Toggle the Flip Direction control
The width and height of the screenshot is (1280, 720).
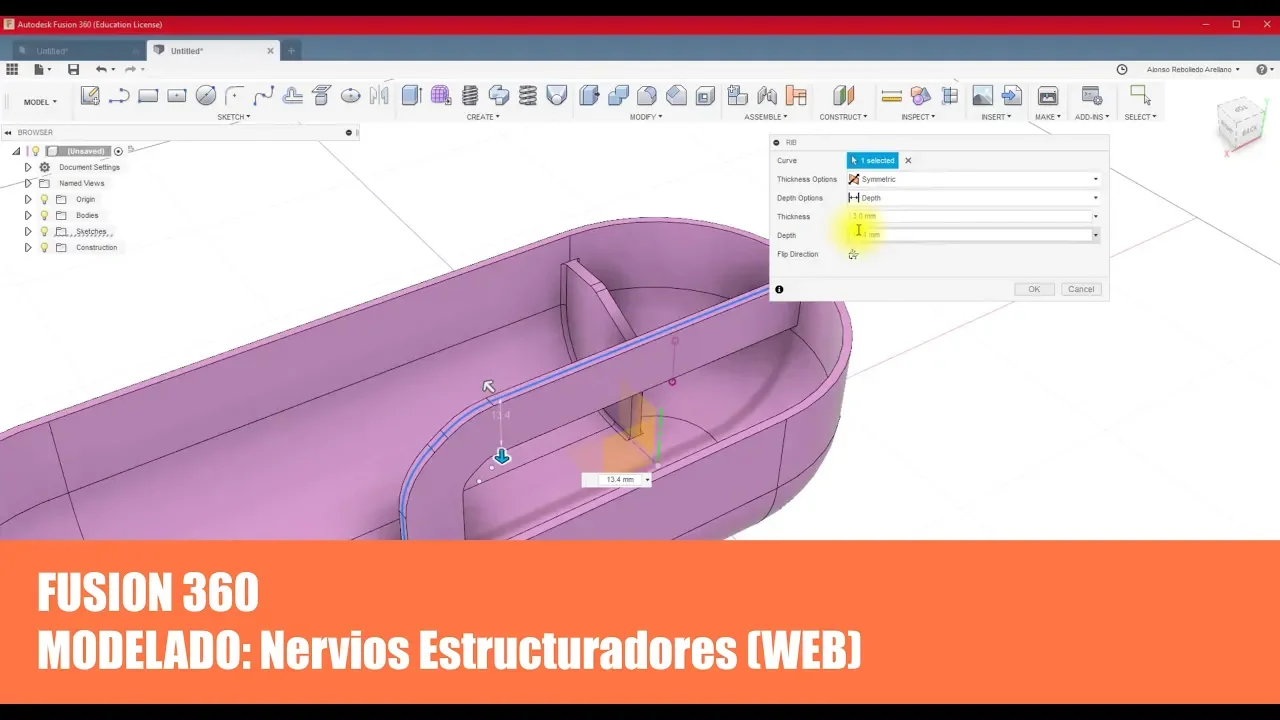853,254
